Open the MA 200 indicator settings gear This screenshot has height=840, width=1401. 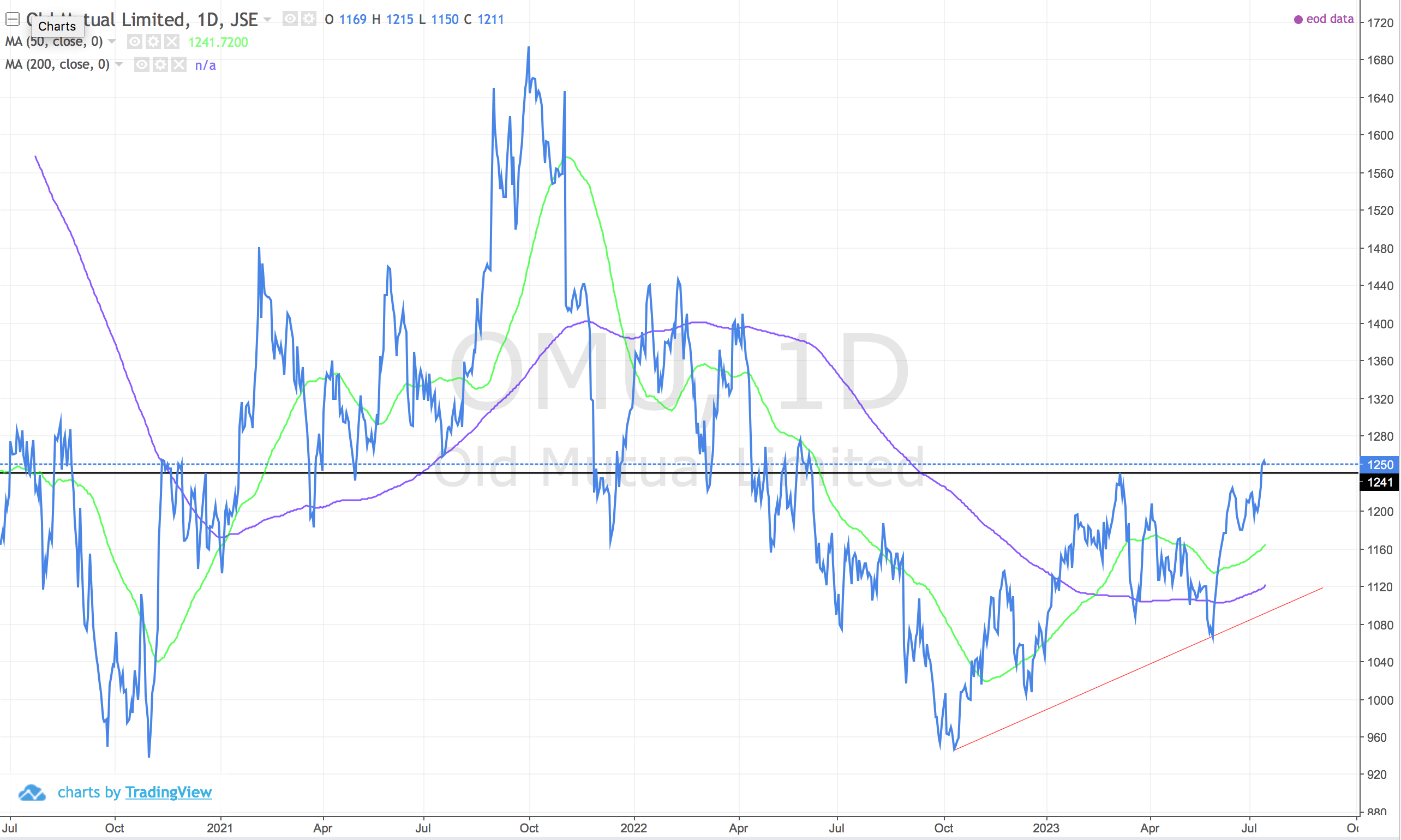(x=161, y=64)
